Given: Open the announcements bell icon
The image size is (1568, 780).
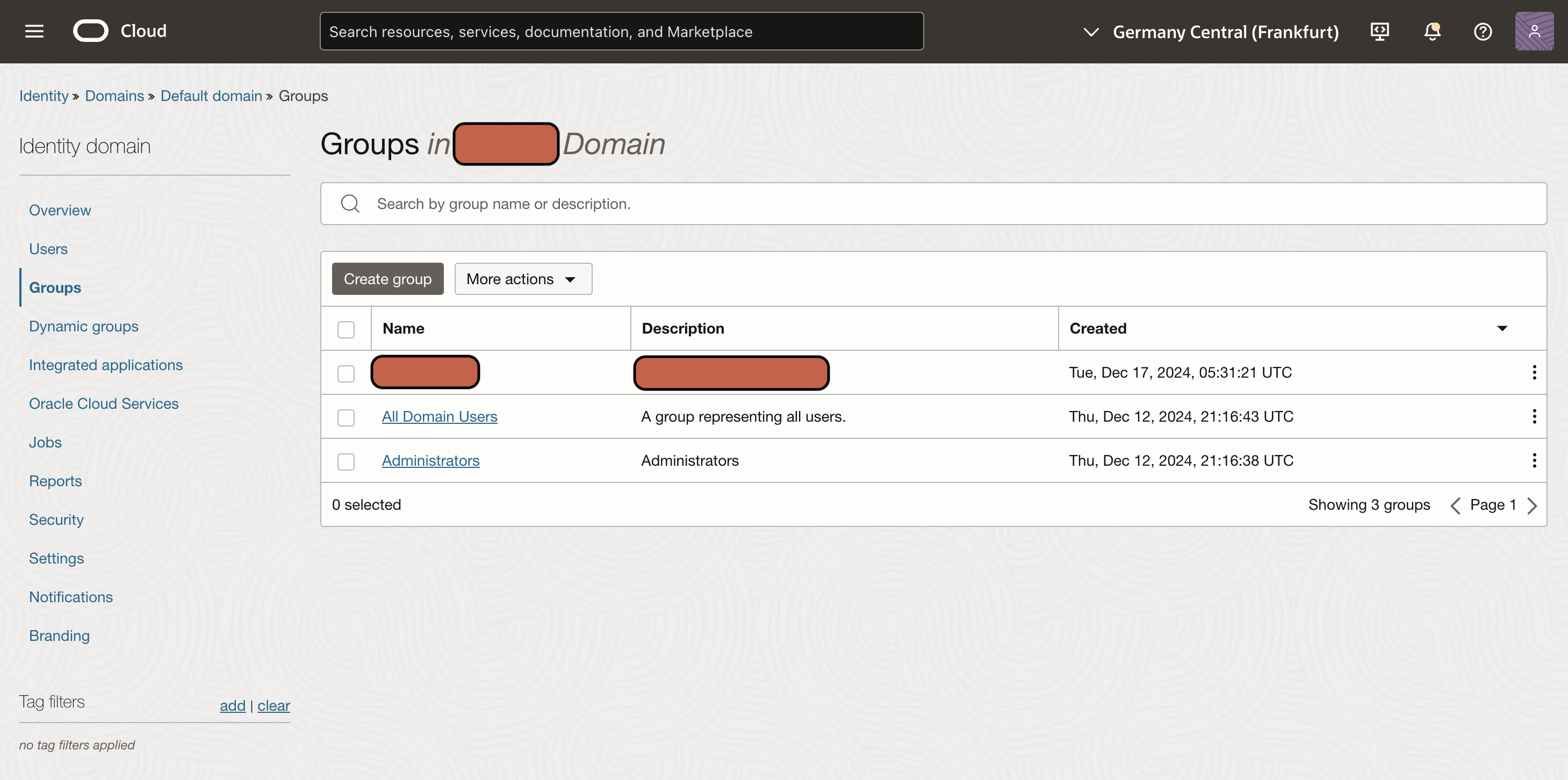Looking at the screenshot, I should tap(1432, 31).
